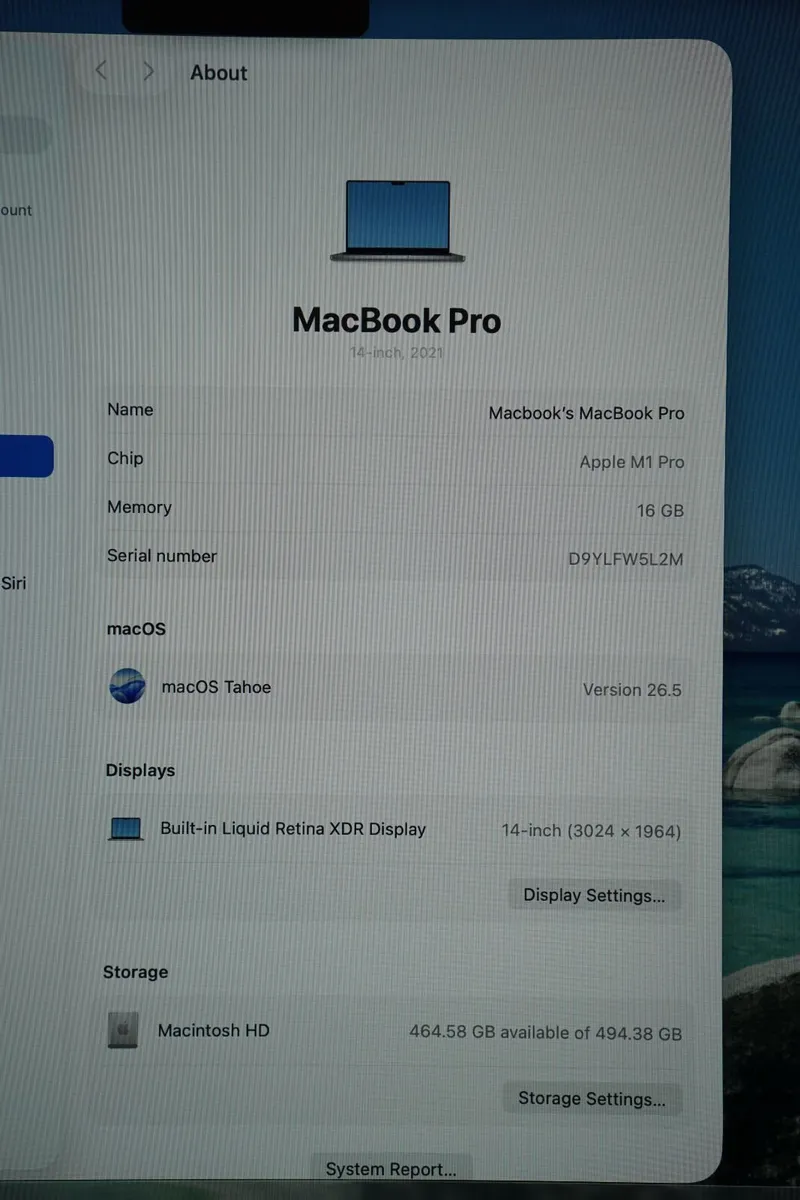Click the 'Chip' row label

[125, 458]
